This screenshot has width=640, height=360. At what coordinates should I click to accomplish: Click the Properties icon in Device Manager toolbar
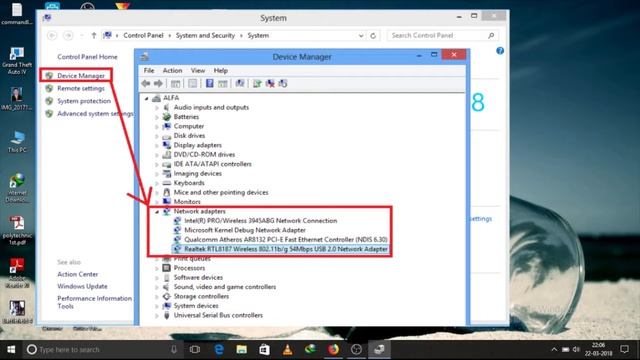click(x=192, y=84)
